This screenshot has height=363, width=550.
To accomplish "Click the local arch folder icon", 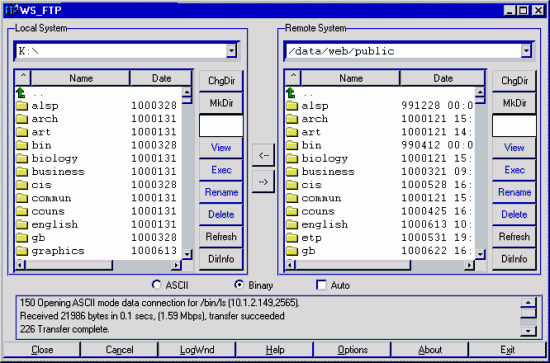I will coord(22,119).
